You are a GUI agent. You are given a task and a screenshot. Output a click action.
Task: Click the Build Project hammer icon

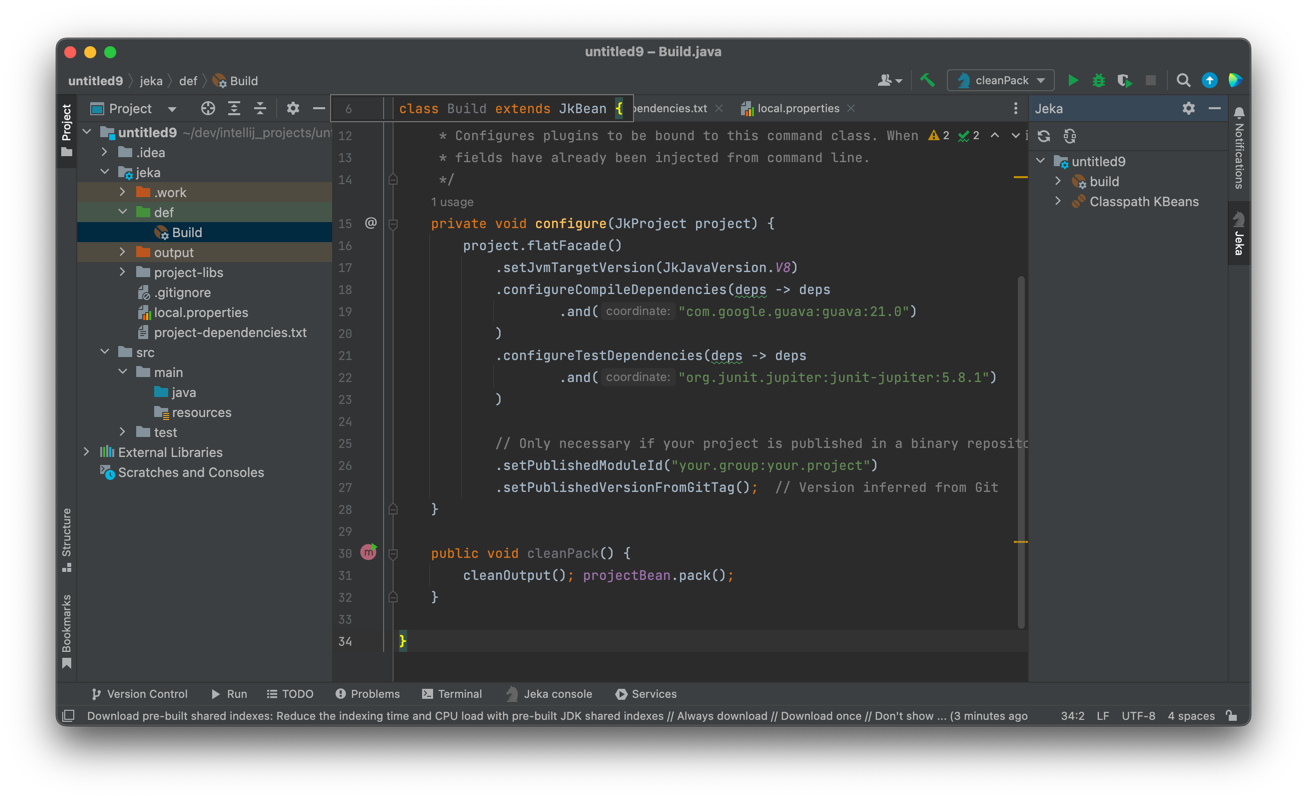[x=928, y=80]
